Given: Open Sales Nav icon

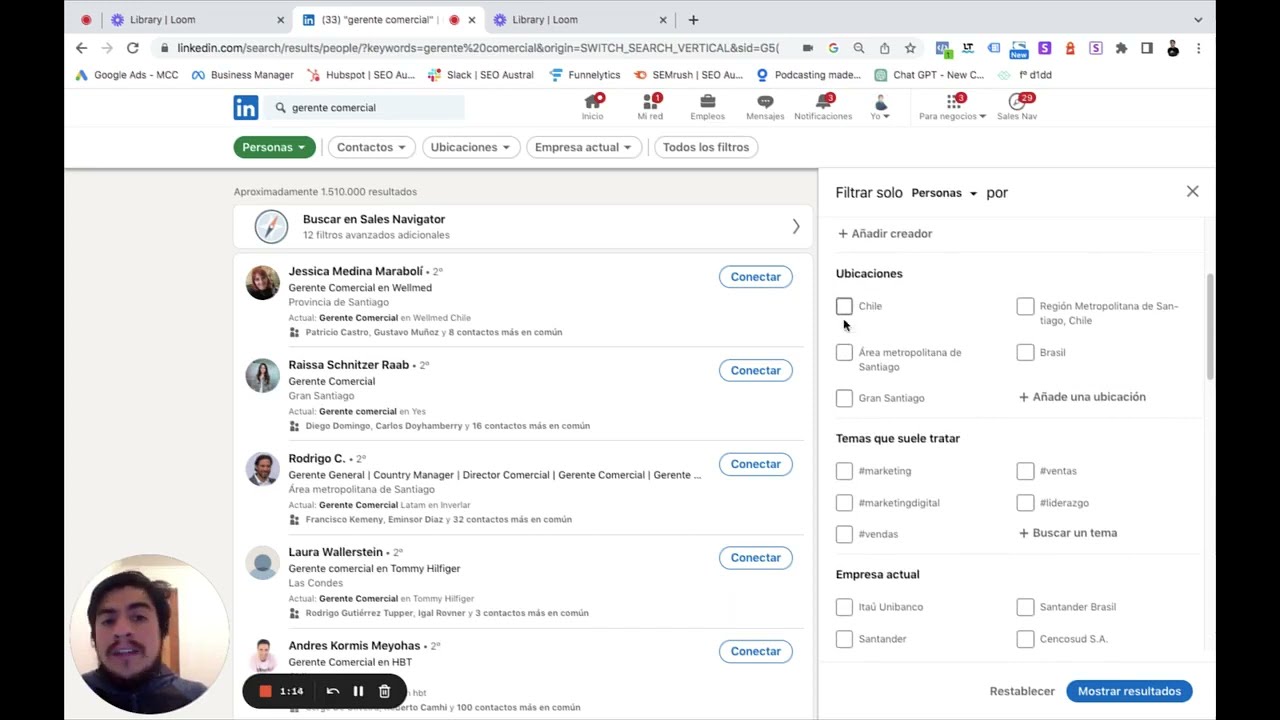Looking at the screenshot, I should point(1017,107).
